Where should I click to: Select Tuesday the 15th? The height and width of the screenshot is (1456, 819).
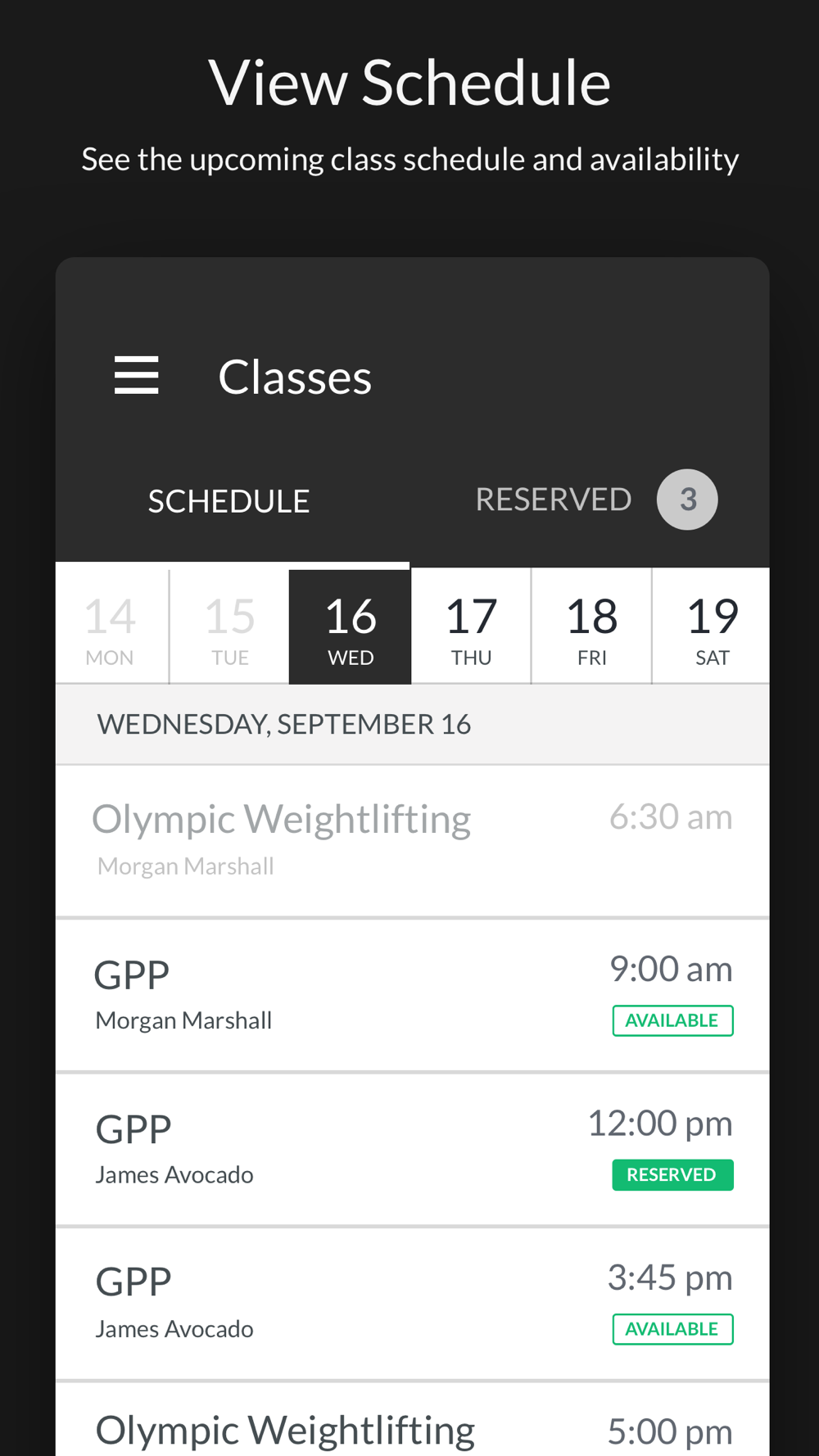pyautogui.click(x=230, y=627)
